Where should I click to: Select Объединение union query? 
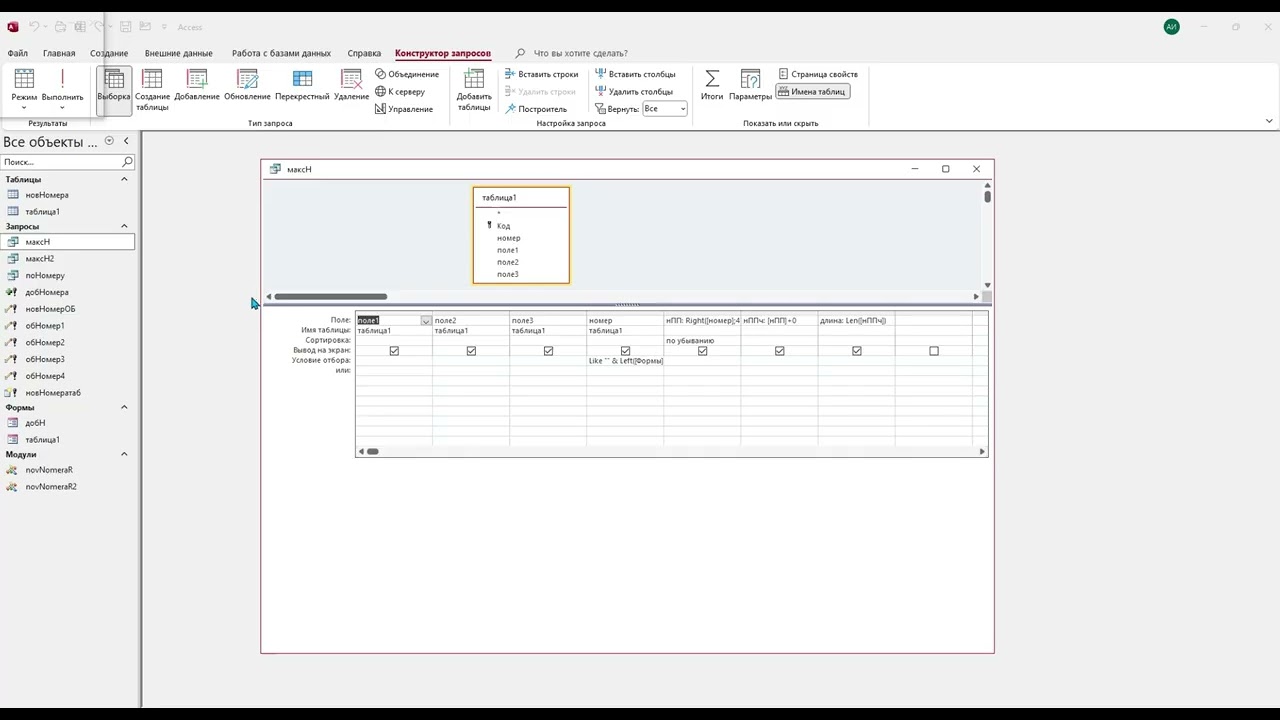click(407, 74)
